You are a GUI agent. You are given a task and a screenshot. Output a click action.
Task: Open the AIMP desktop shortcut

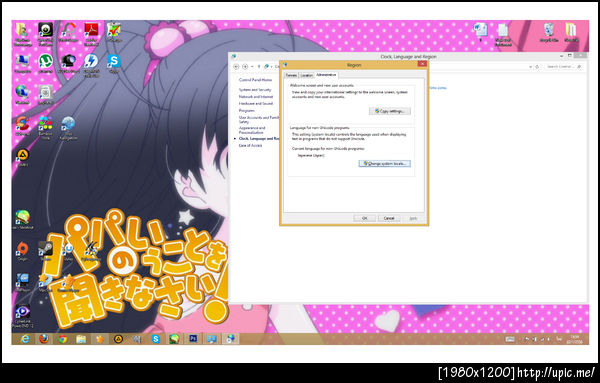point(23,158)
